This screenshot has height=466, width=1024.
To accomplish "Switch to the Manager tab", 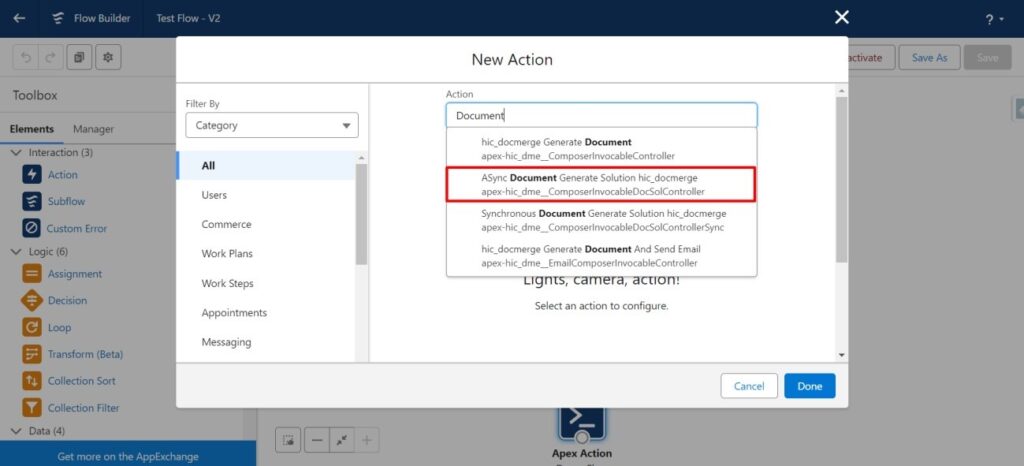I will click(x=93, y=129).
